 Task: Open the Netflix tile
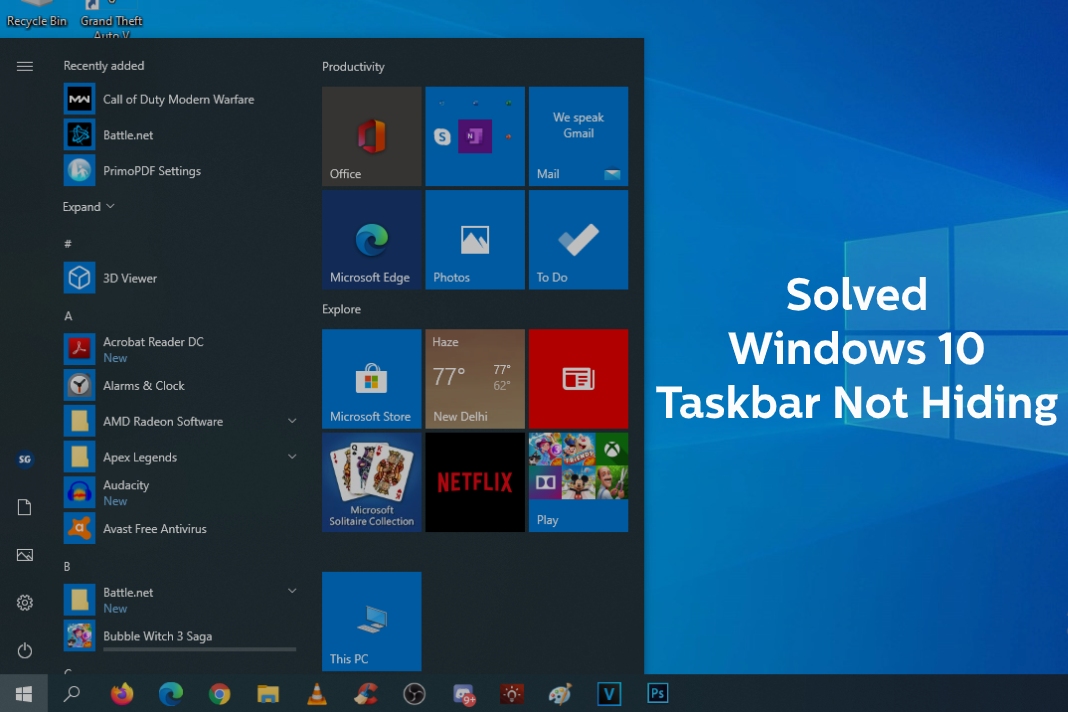click(x=474, y=482)
